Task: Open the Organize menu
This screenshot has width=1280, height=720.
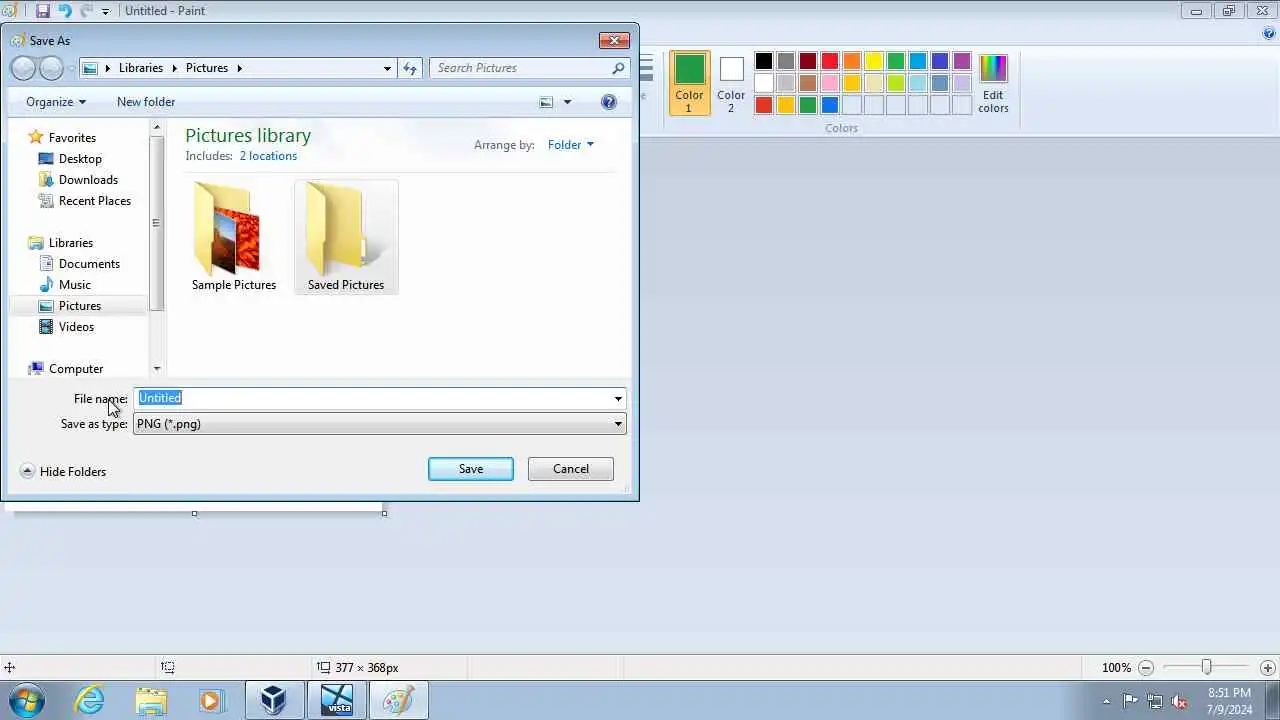Action: [x=56, y=102]
